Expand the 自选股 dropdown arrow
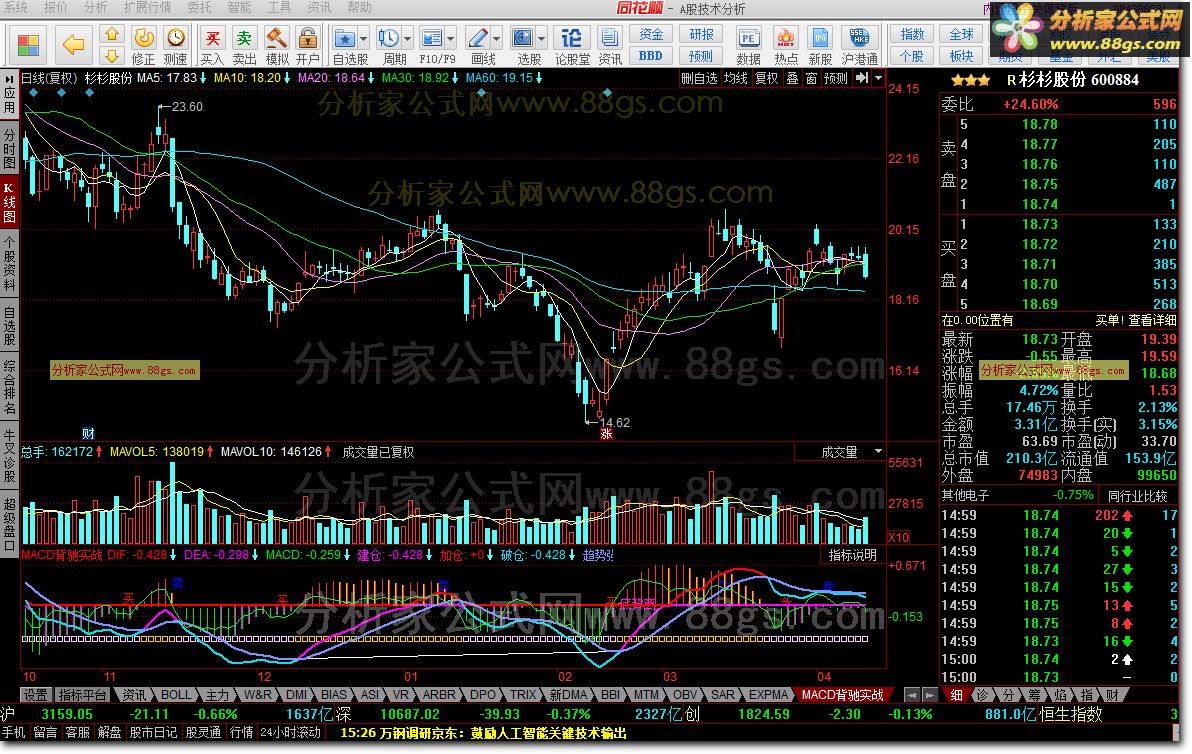The image size is (1192, 754). [x=363, y=37]
